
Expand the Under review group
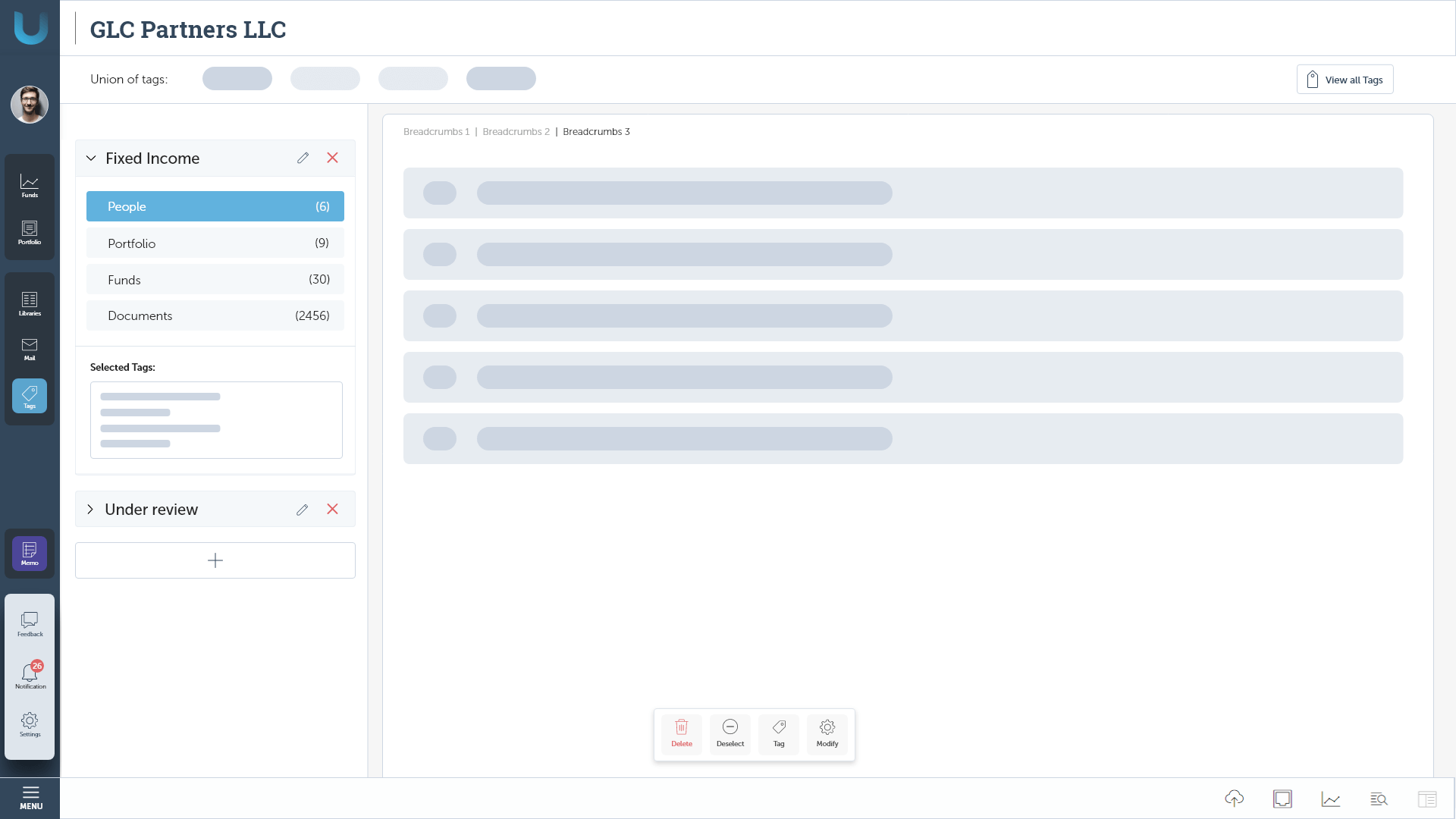pyautogui.click(x=90, y=509)
